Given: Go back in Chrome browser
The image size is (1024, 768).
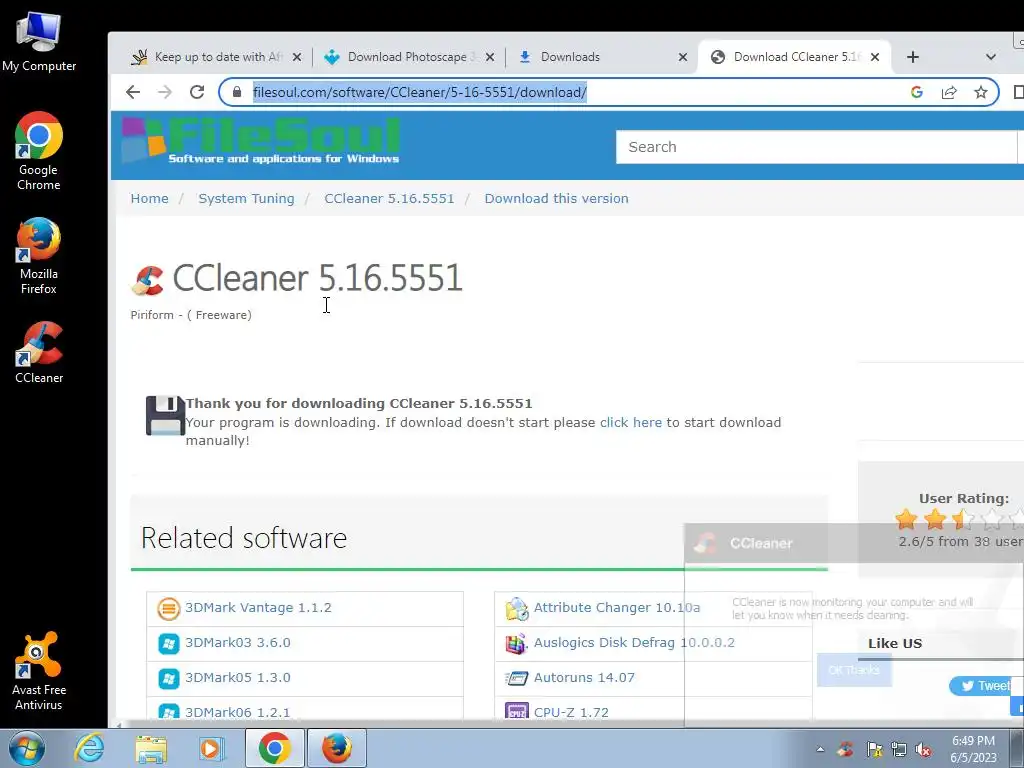Looking at the screenshot, I should pyautogui.click(x=133, y=92).
